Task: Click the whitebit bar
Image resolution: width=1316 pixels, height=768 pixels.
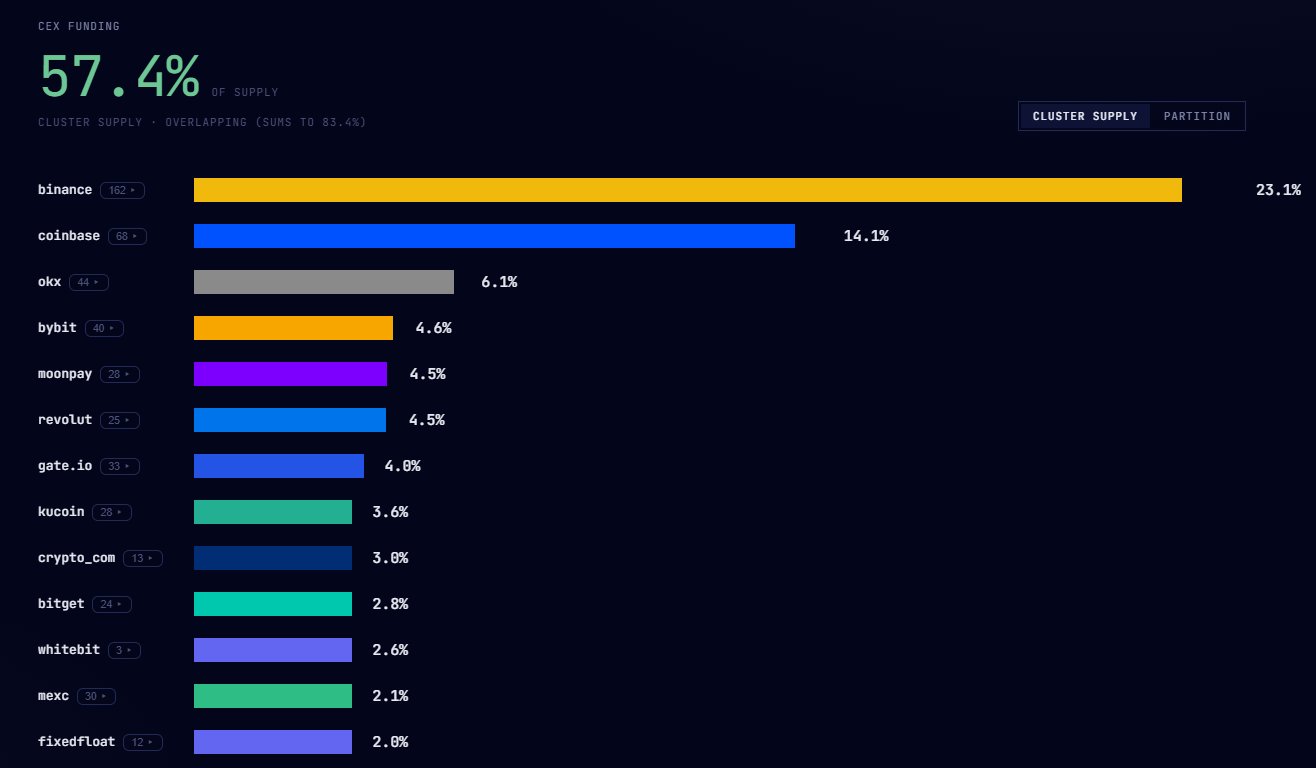Action: (x=273, y=650)
